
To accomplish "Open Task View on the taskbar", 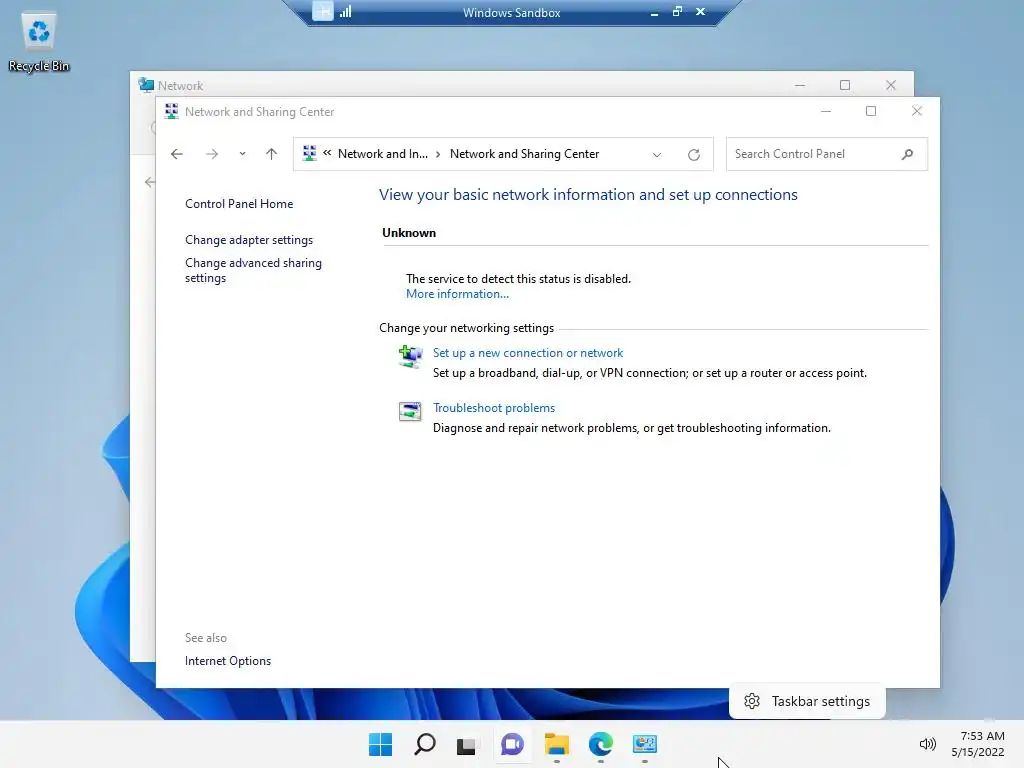I will coord(466,745).
